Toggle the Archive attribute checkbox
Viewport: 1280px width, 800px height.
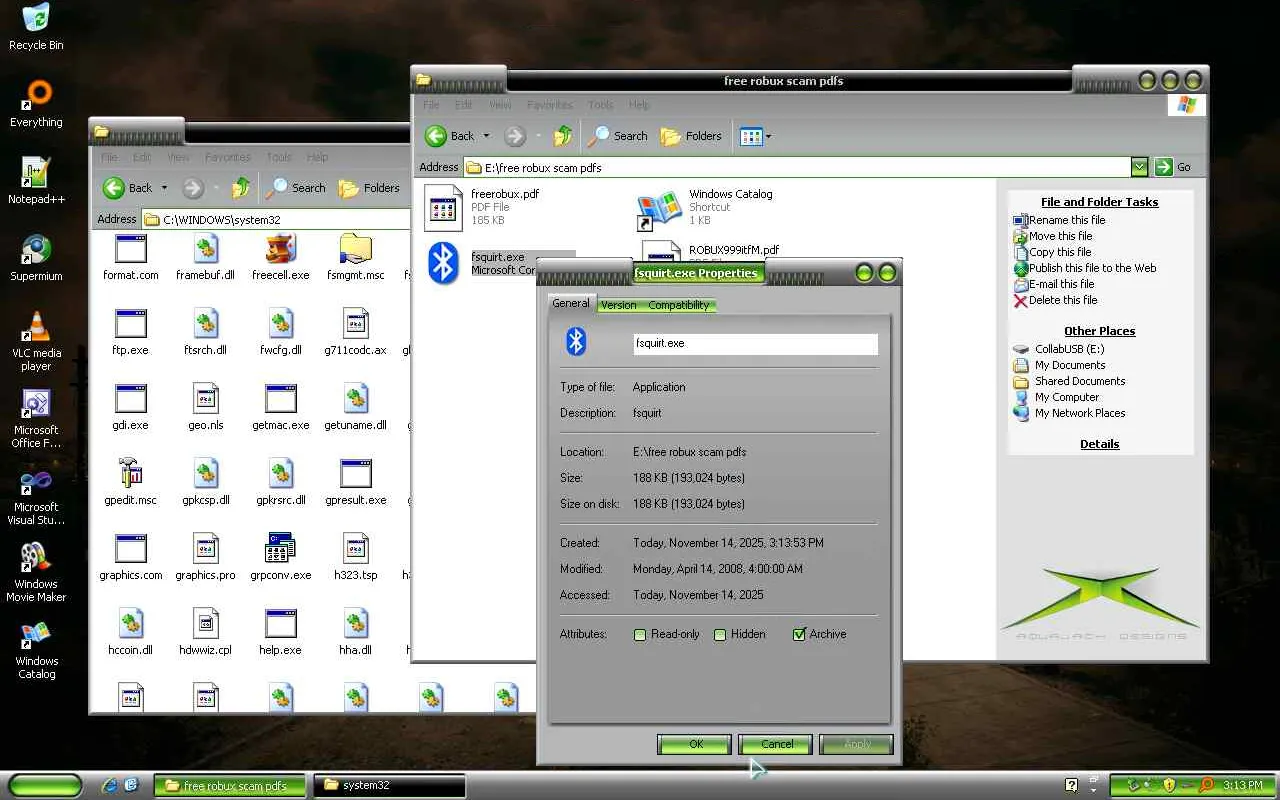(x=799, y=634)
